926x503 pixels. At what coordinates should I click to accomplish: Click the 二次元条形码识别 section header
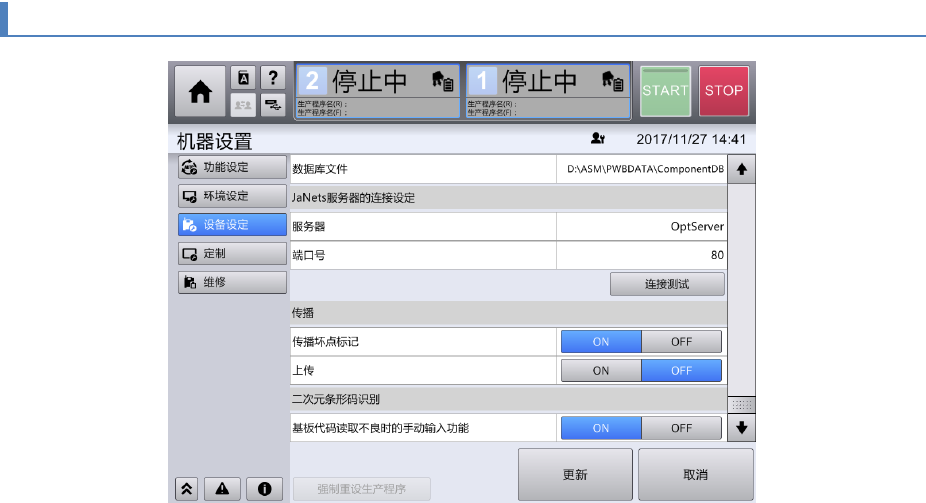[508, 399]
